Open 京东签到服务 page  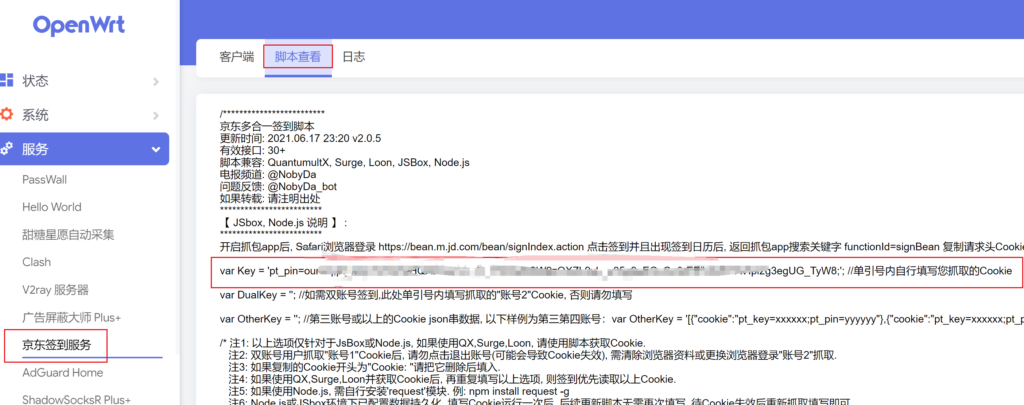click(56, 346)
